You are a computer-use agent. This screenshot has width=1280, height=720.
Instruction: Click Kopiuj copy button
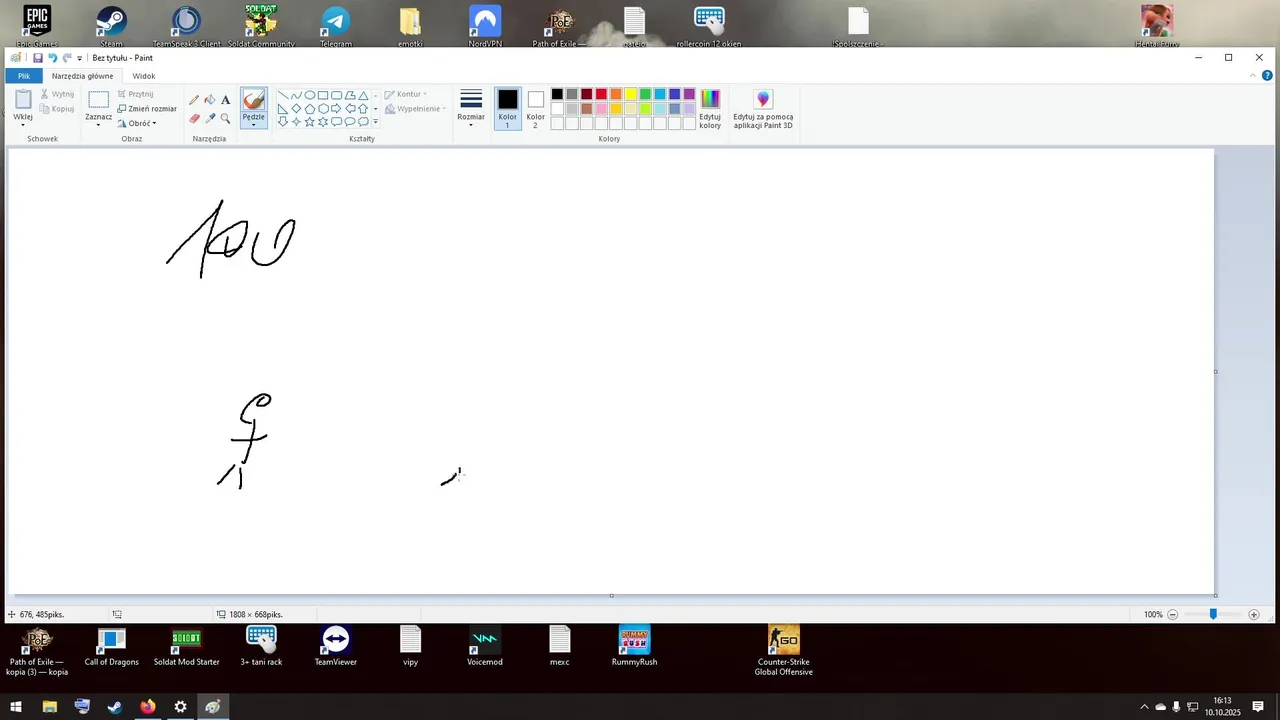(57, 109)
